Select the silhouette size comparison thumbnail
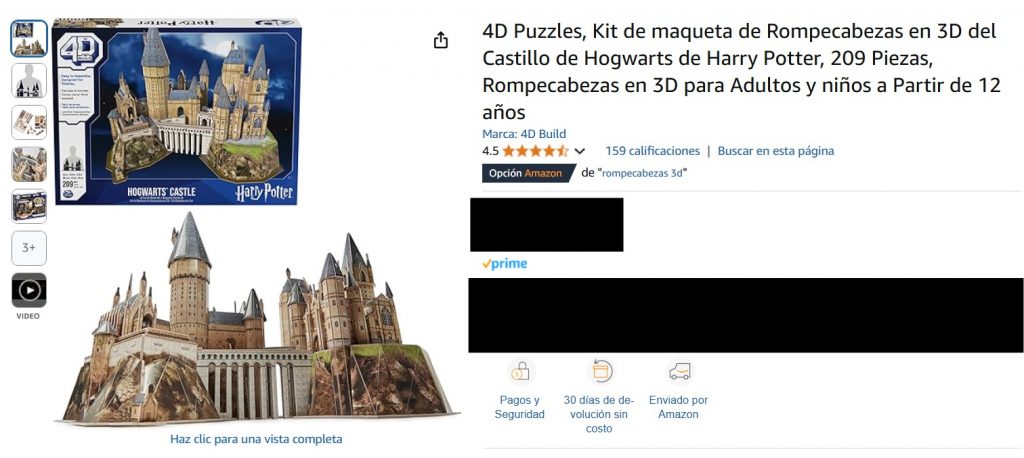 click(x=29, y=80)
